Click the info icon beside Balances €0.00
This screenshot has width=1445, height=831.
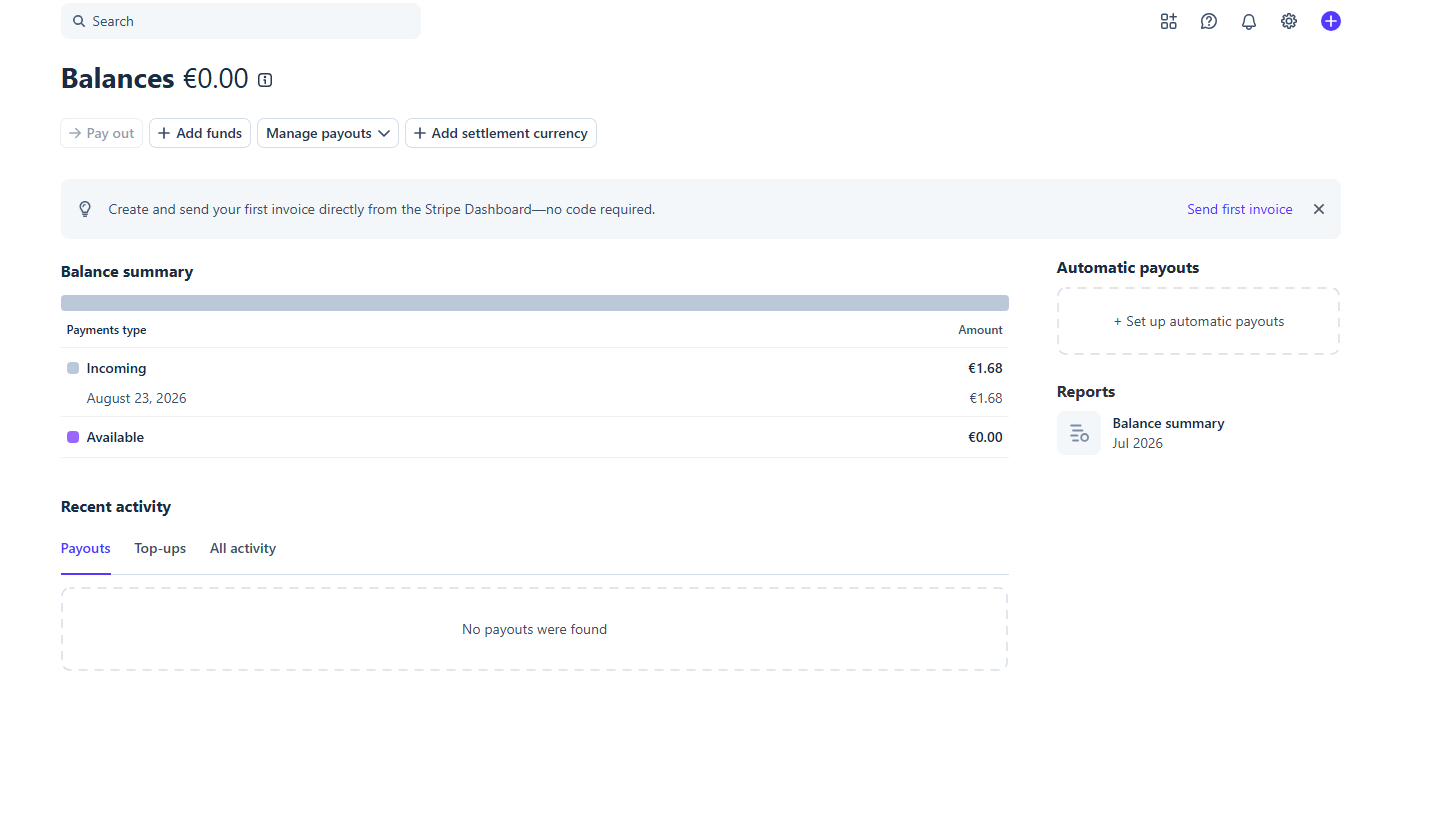point(265,80)
